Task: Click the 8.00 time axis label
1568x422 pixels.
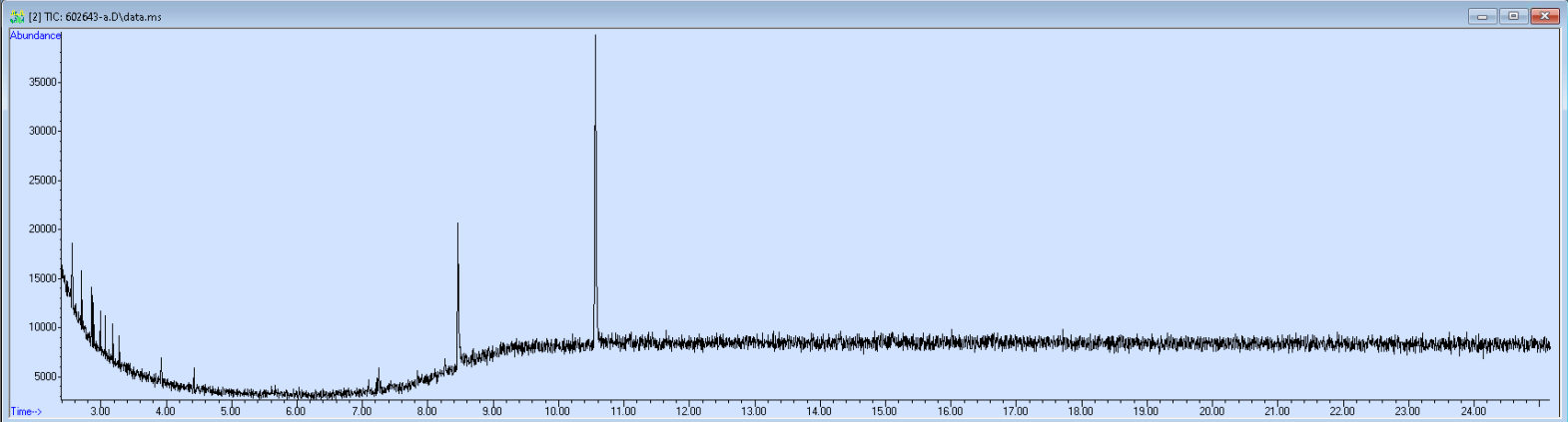Action: pos(426,411)
